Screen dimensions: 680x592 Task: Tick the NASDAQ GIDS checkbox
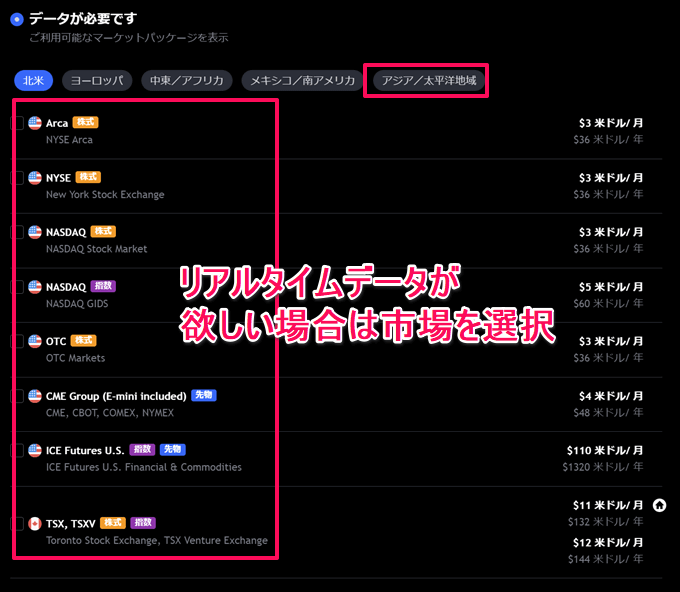coord(17,287)
